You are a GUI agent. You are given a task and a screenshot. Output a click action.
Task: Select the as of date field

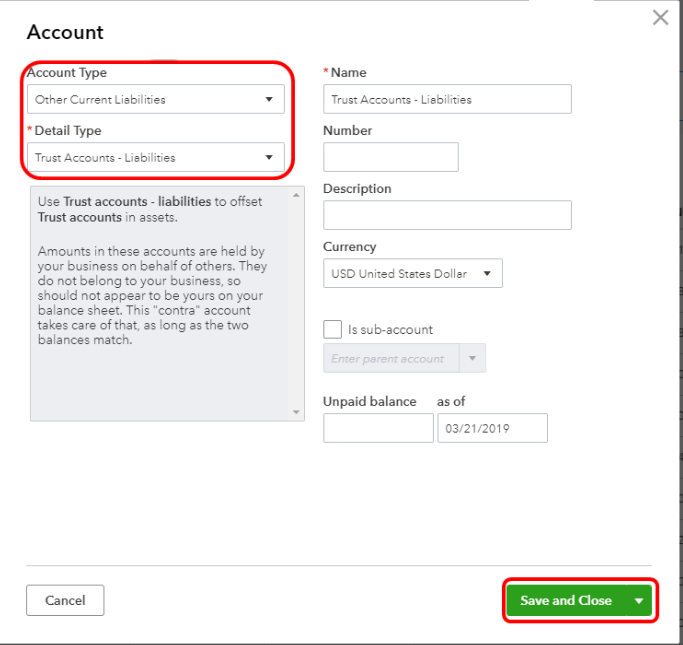492,428
